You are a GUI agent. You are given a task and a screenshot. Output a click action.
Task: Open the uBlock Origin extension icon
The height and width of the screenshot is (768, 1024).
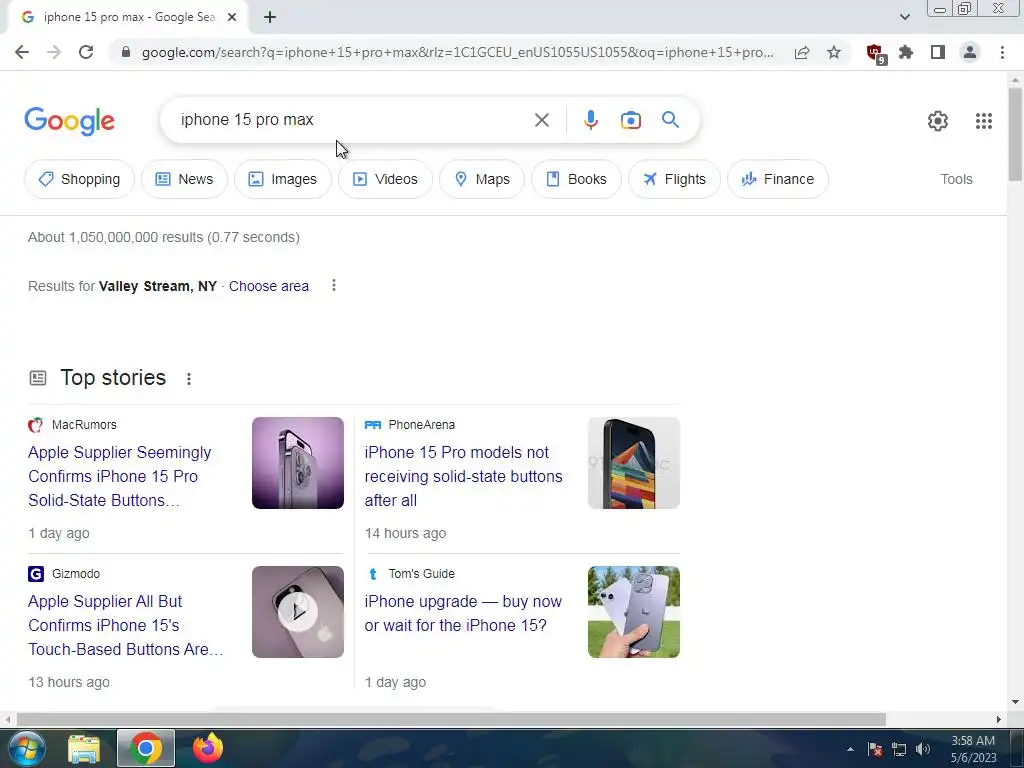coord(876,54)
